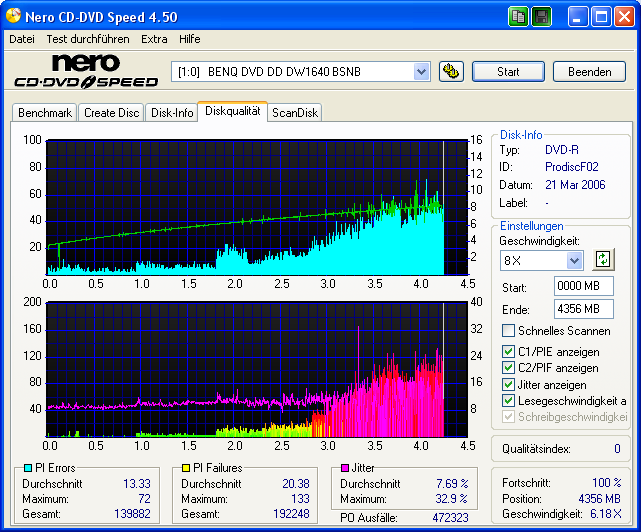Click the green refresh speed icon
The image size is (641, 532).
[x=602, y=260]
